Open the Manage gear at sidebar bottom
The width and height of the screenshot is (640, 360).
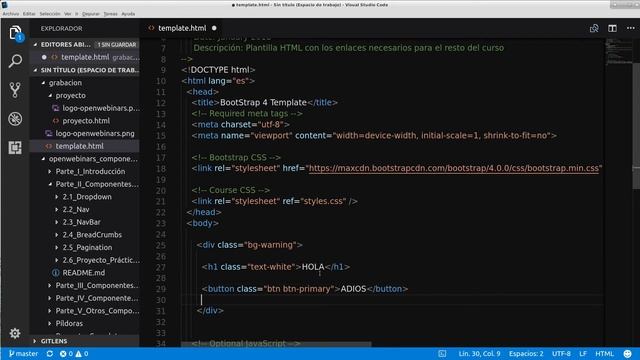point(15,333)
